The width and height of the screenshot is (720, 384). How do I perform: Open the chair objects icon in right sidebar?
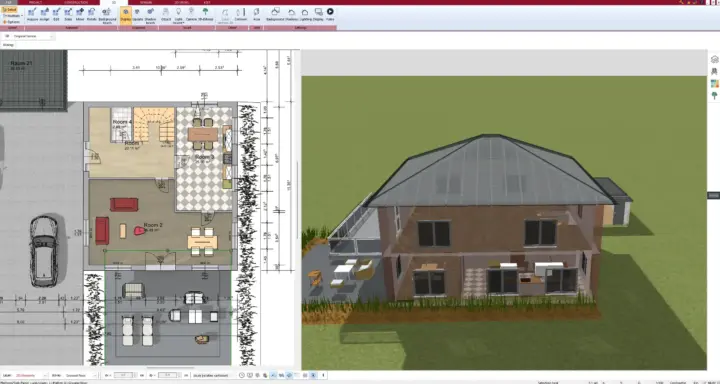[x=714, y=72]
